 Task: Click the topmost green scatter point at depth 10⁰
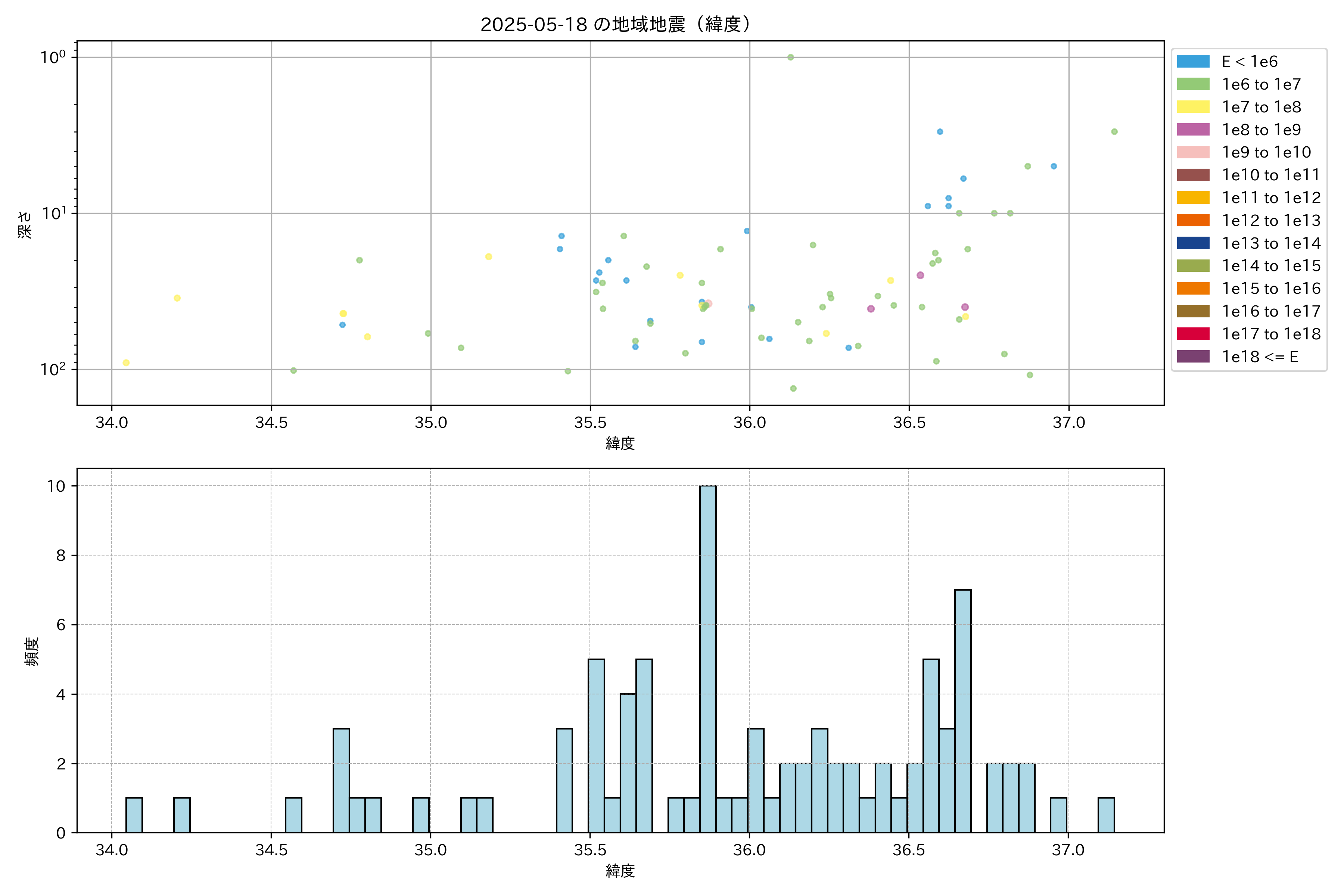pyautogui.click(x=790, y=57)
